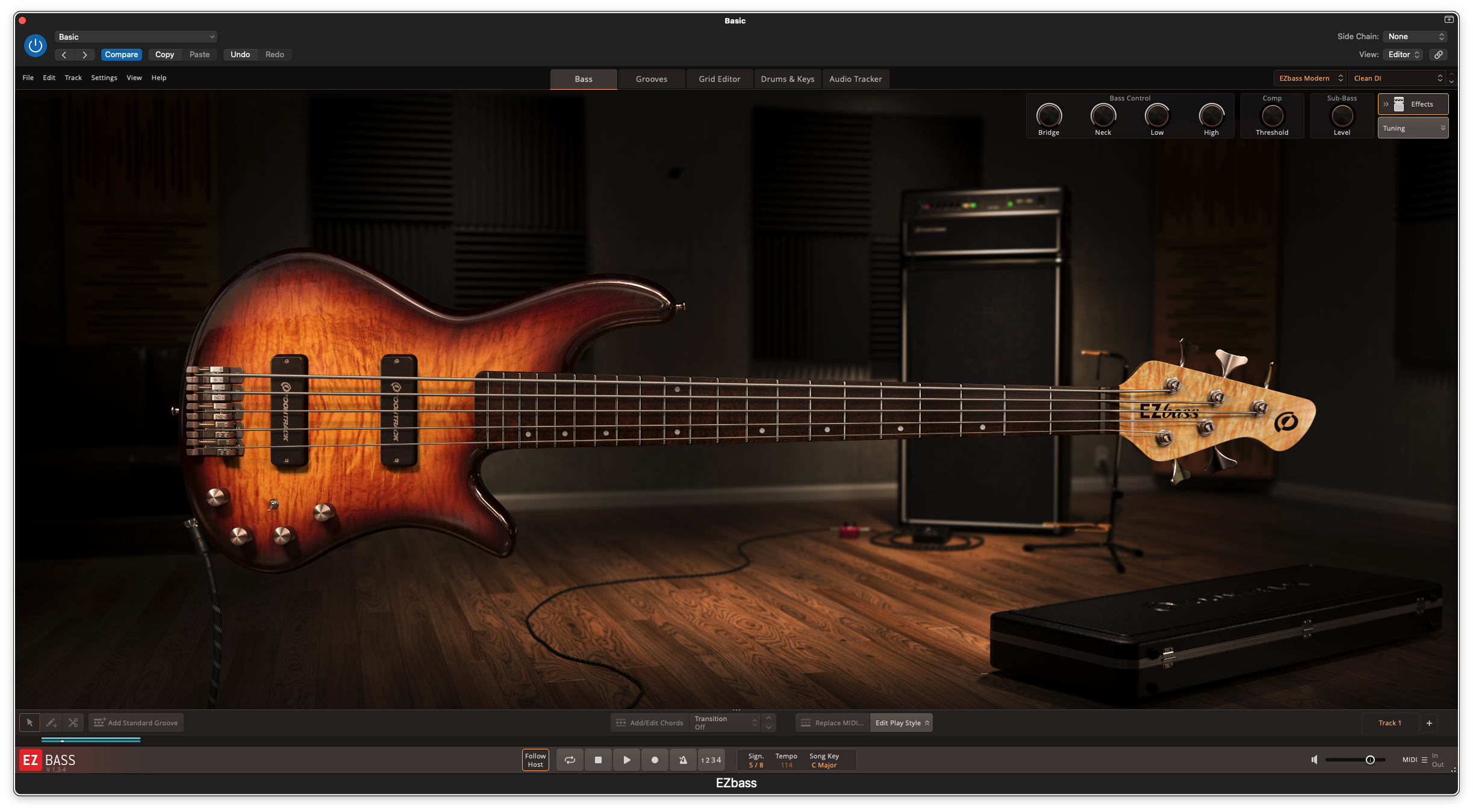Click the EZ BASS logo

coord(48,761)
